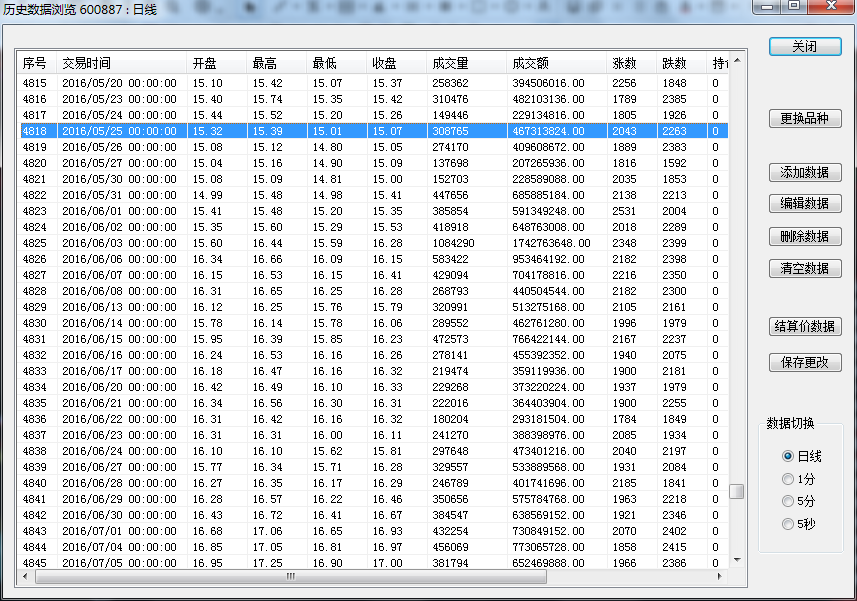Click the 关闭 button
Viewport: 857px width, 601px height.
[x=804, y=47]
